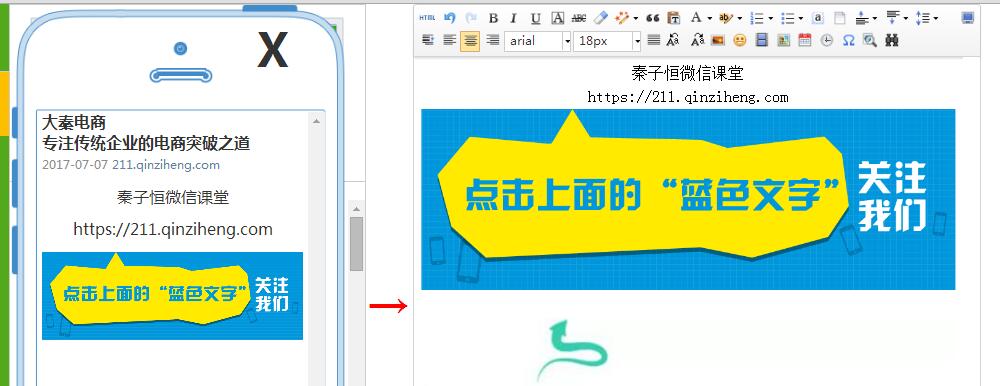Expand ordered list style arrow
Image resolution: width=1000 pixels, height=386 pixels.
tap(770, 19)
